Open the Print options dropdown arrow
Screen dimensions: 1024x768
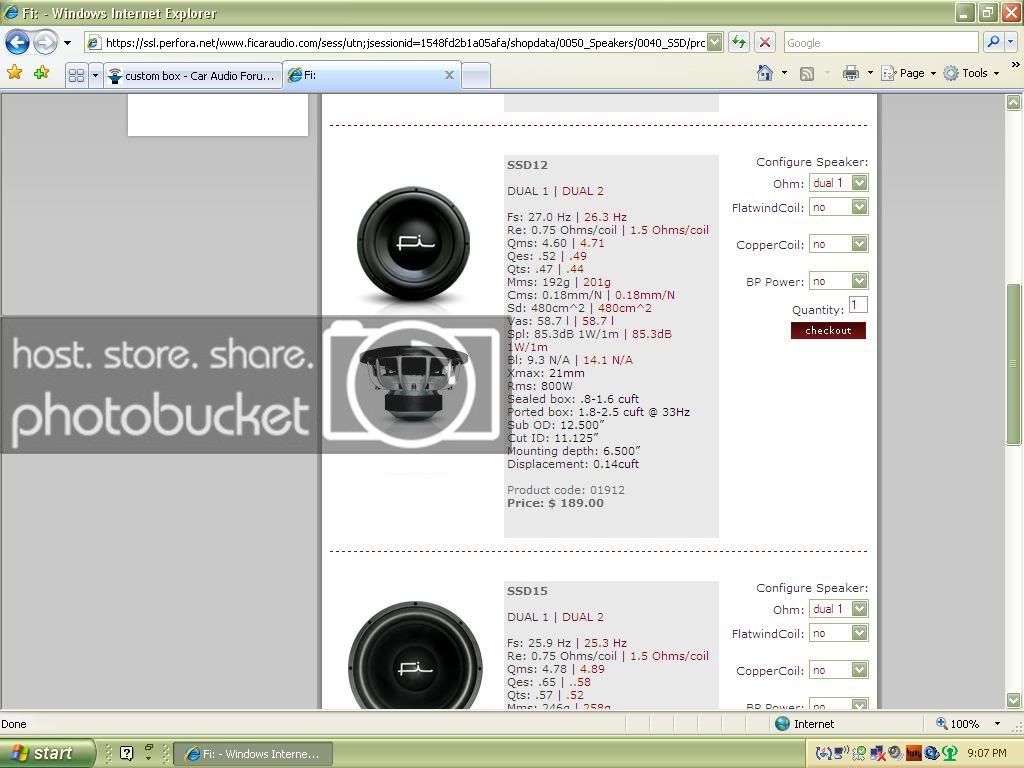[870, 73]
